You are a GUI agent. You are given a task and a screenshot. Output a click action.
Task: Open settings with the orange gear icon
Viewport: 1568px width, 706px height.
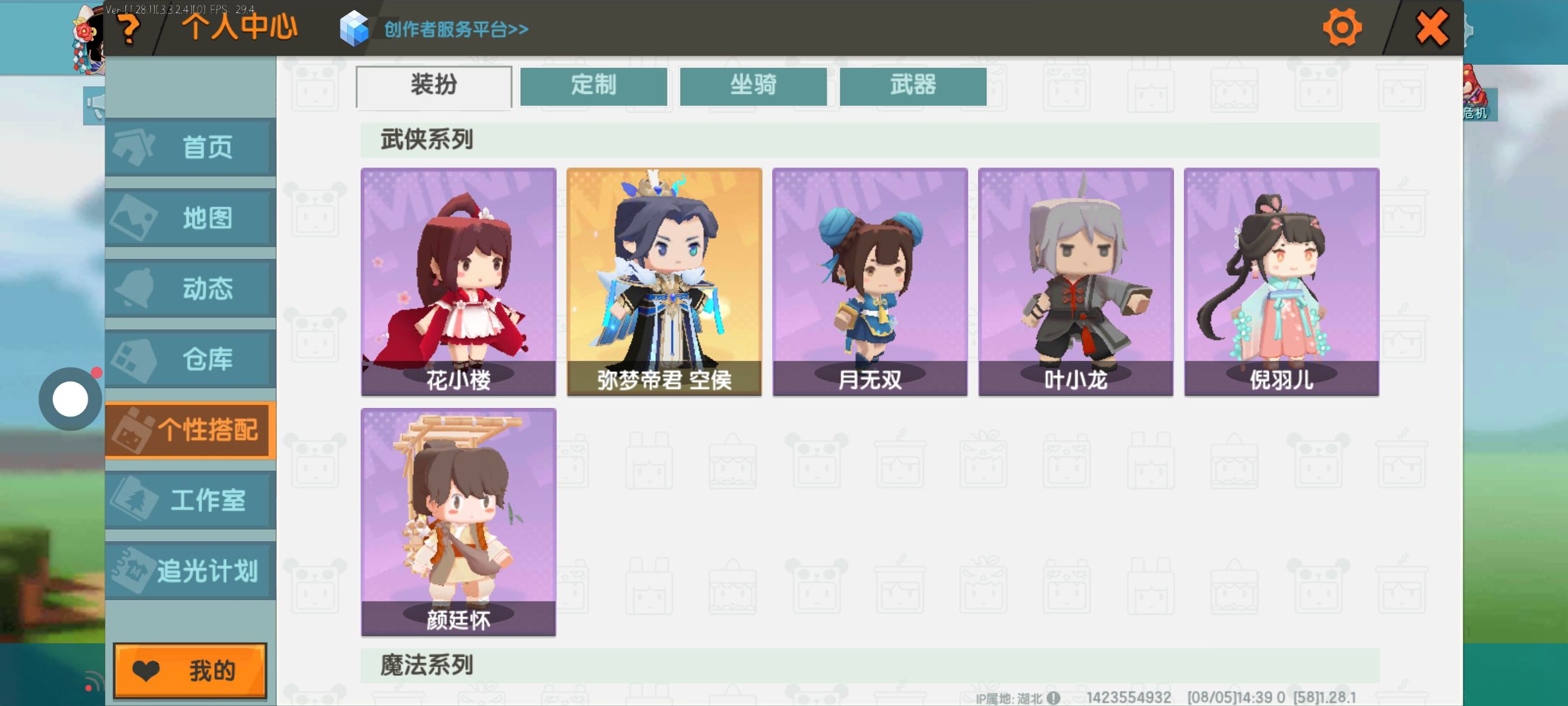1342,27
